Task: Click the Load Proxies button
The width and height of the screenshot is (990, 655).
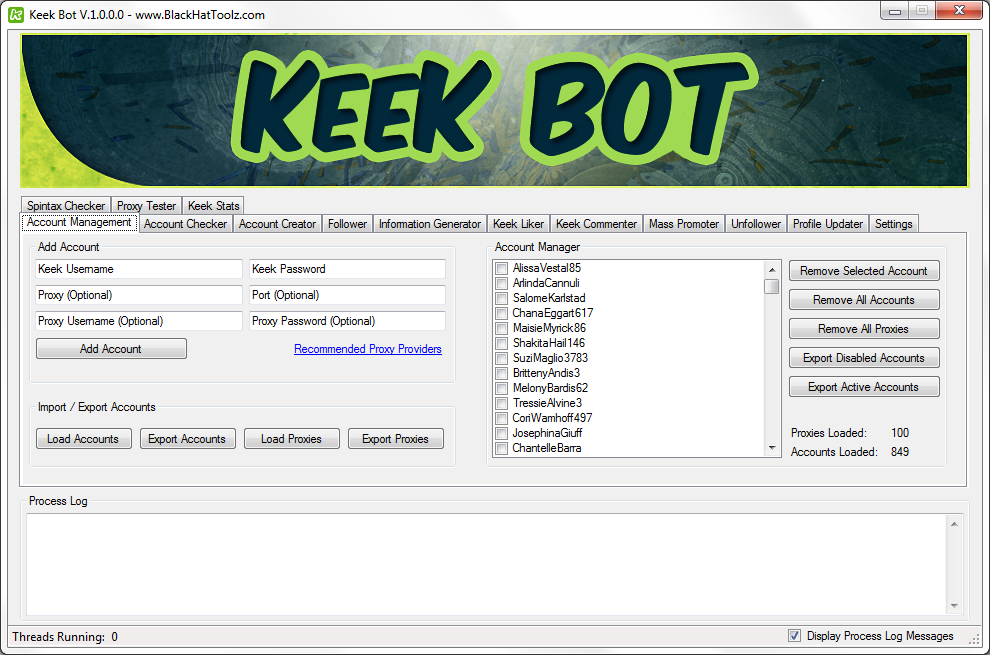Action: click(x=291, y=439)
